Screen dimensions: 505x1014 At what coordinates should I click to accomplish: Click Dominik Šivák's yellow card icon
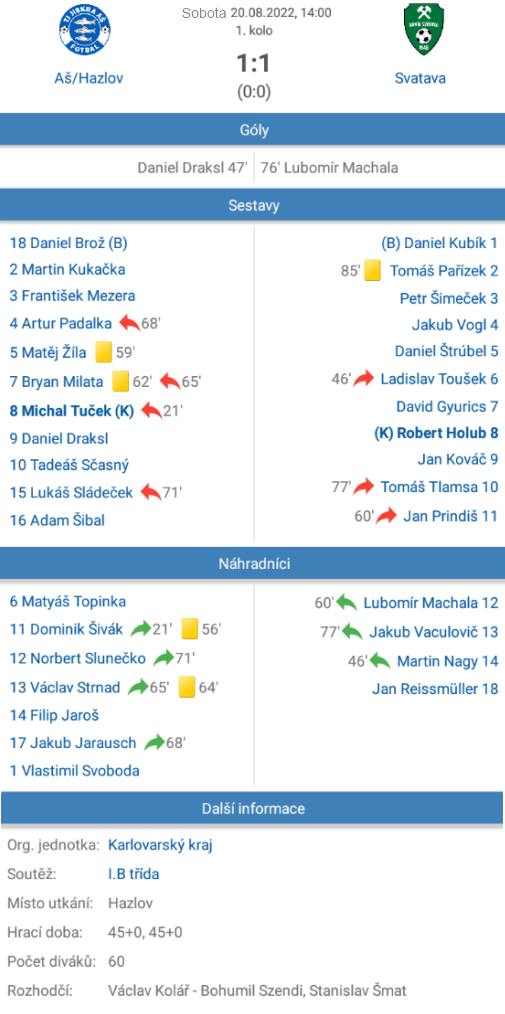pos(189,629)
